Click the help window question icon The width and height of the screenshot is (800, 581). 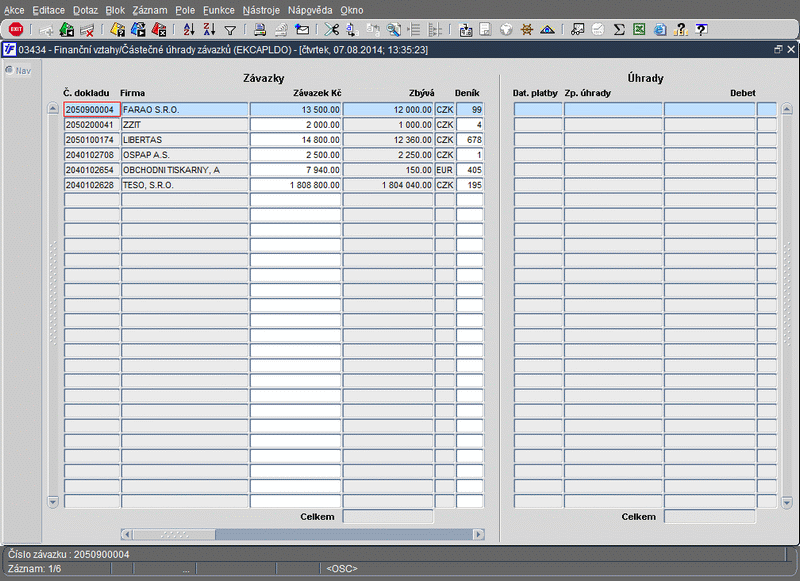coord(702,30)
